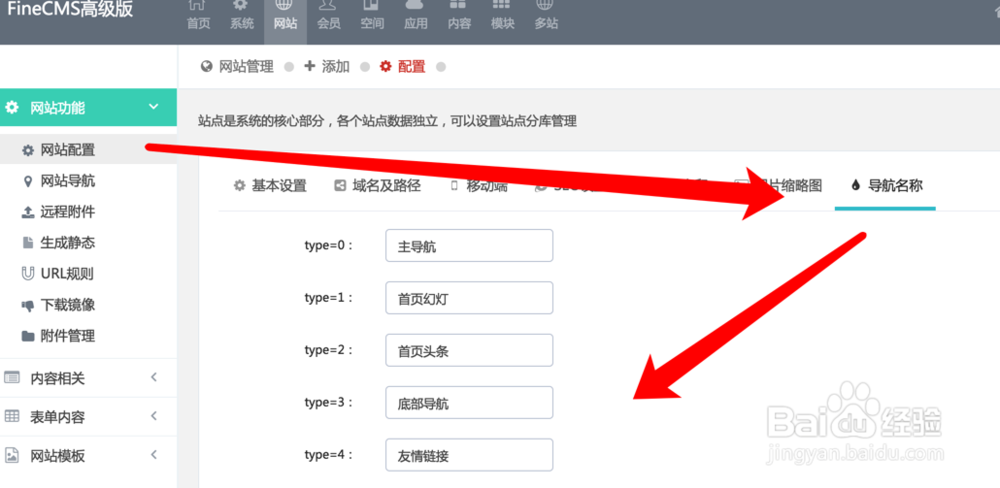Image resolution: width=1000 pixels, height=488 pixels.
Task: Click the 添加 add link
Action: [335, 66]
